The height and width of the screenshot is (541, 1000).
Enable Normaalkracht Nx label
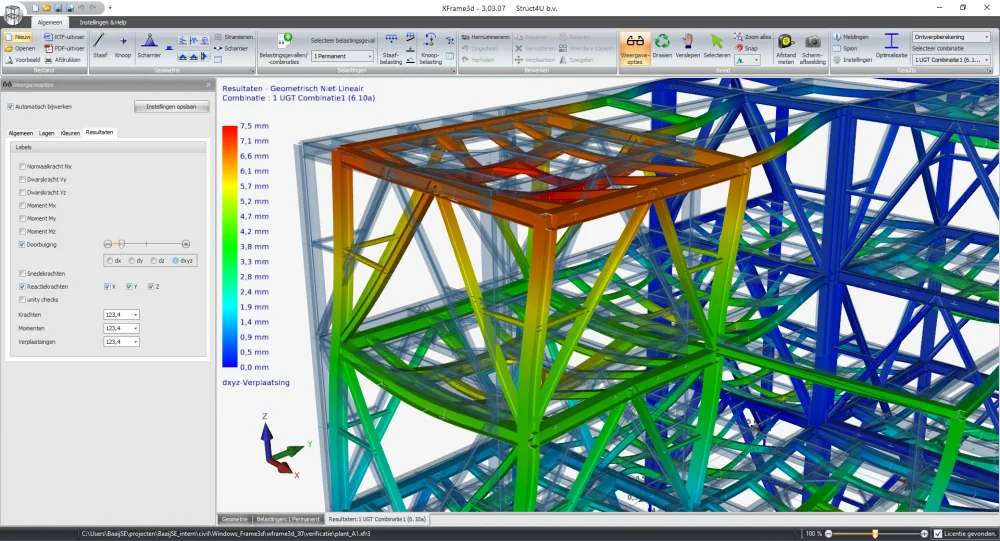[x=22, y=167]
